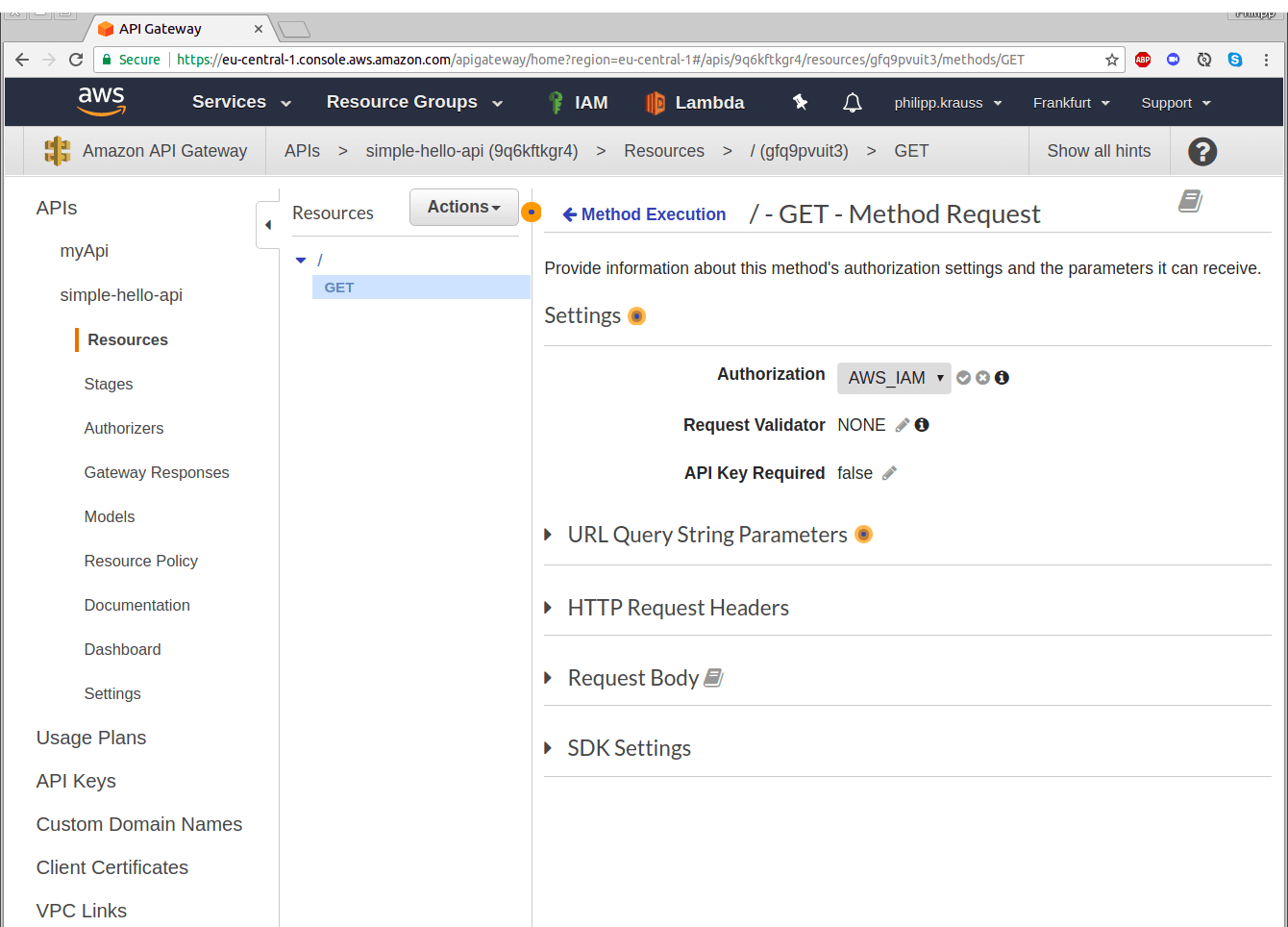Open the notifications bell icon
Viewport: 1288px width, 927px height.
pyautogui.click(x=852, y=102)
